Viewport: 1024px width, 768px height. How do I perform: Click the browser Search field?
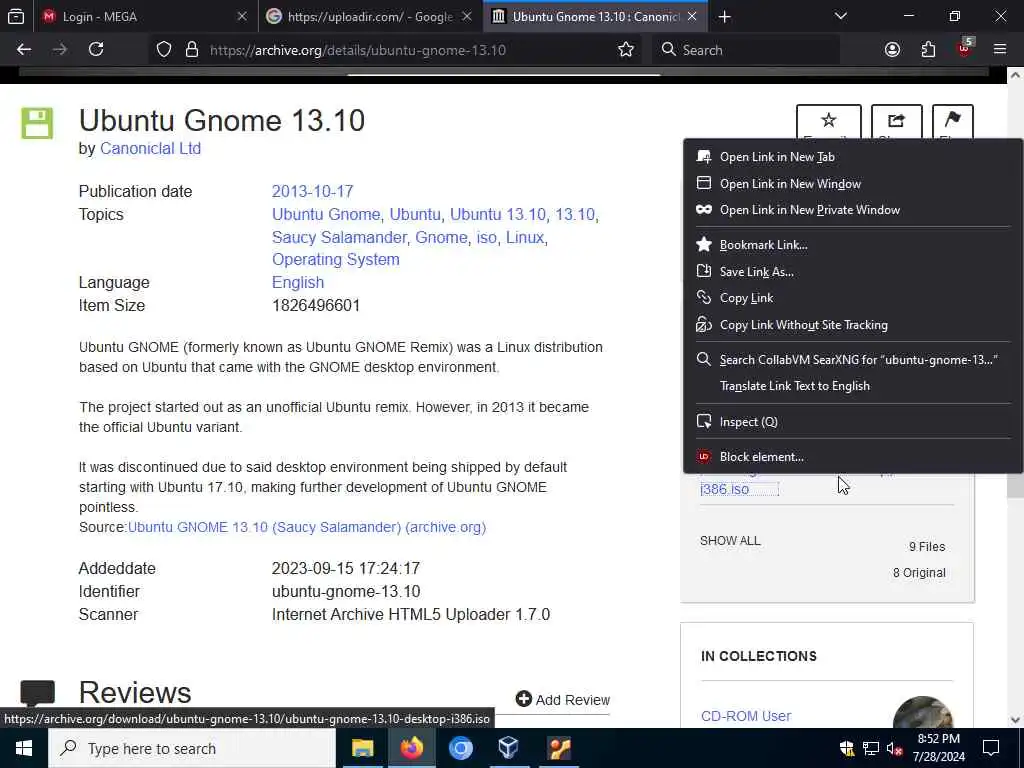tap(745, 50)
